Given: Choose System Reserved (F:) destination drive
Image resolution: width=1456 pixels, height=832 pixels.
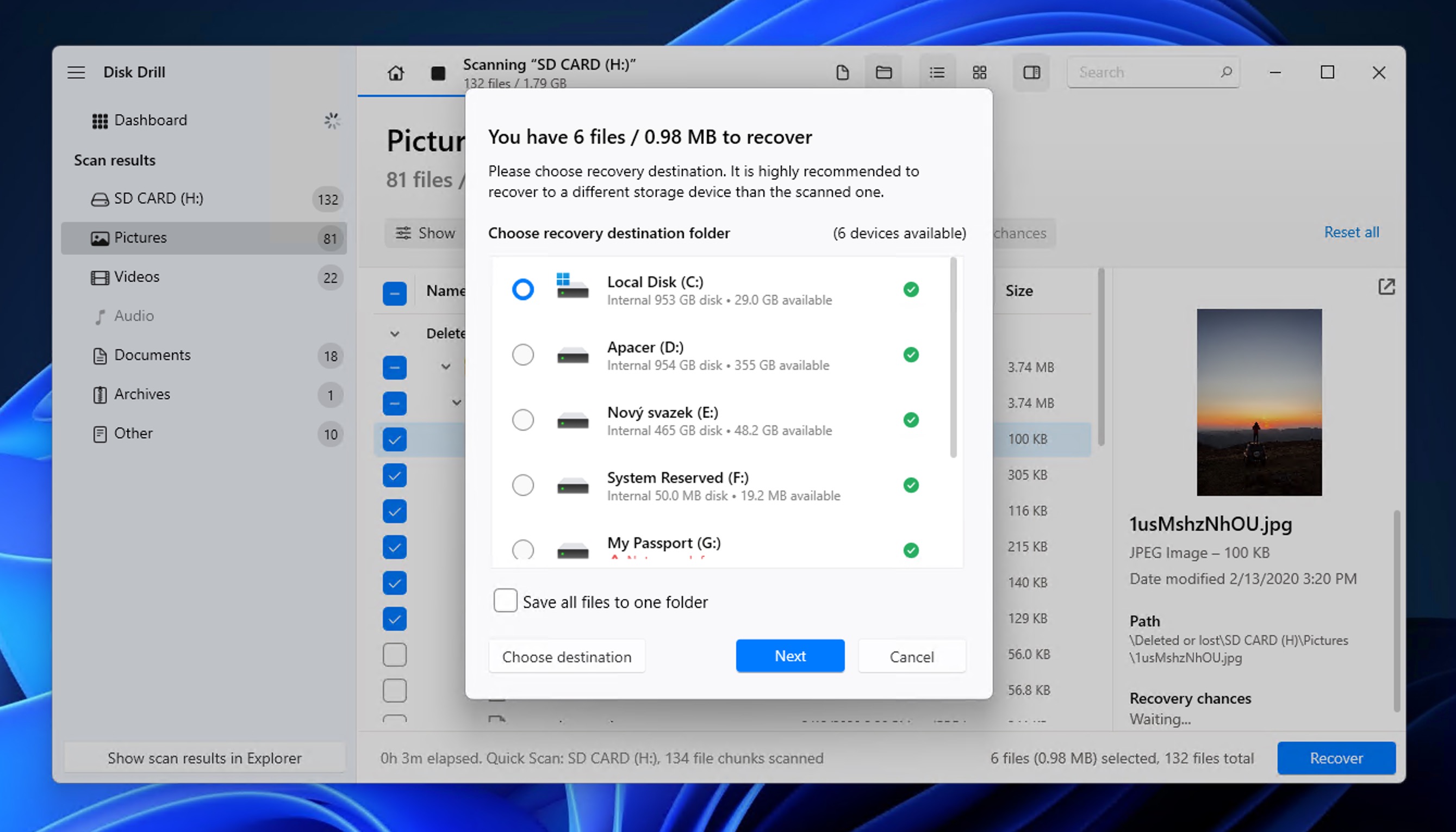Looking at the screenshot, I should (522, 485).
